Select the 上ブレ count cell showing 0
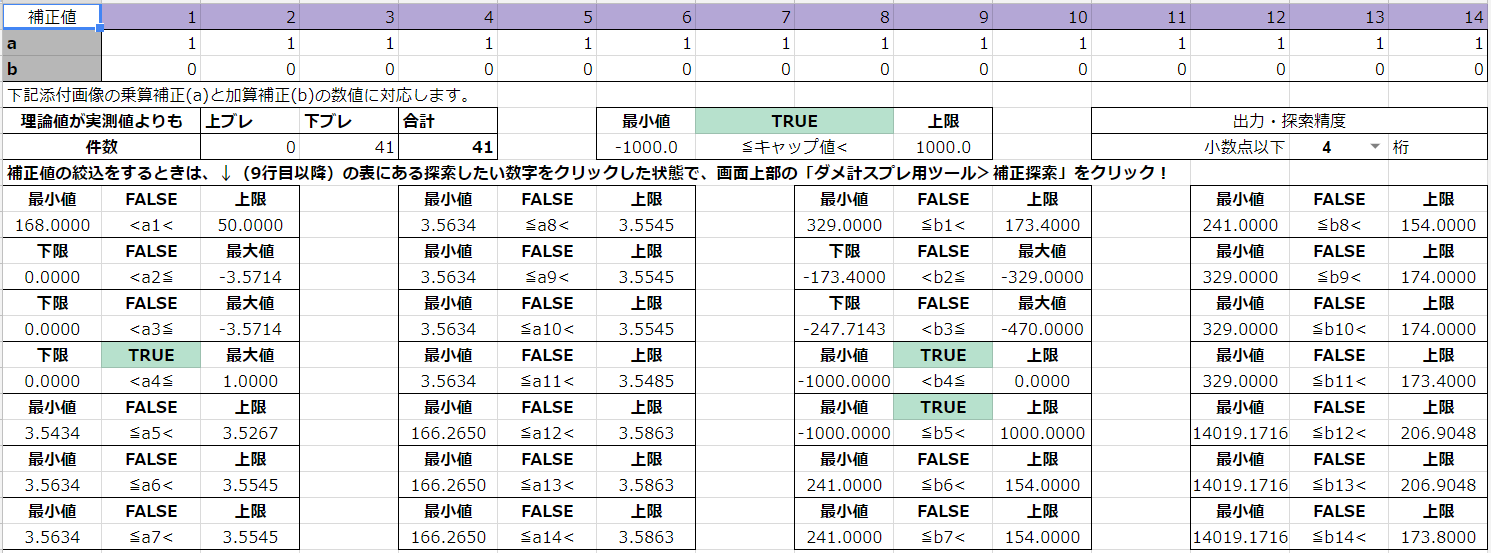Image resolution: width=1491 pixels, height=553 pixels. click(250, 147)
